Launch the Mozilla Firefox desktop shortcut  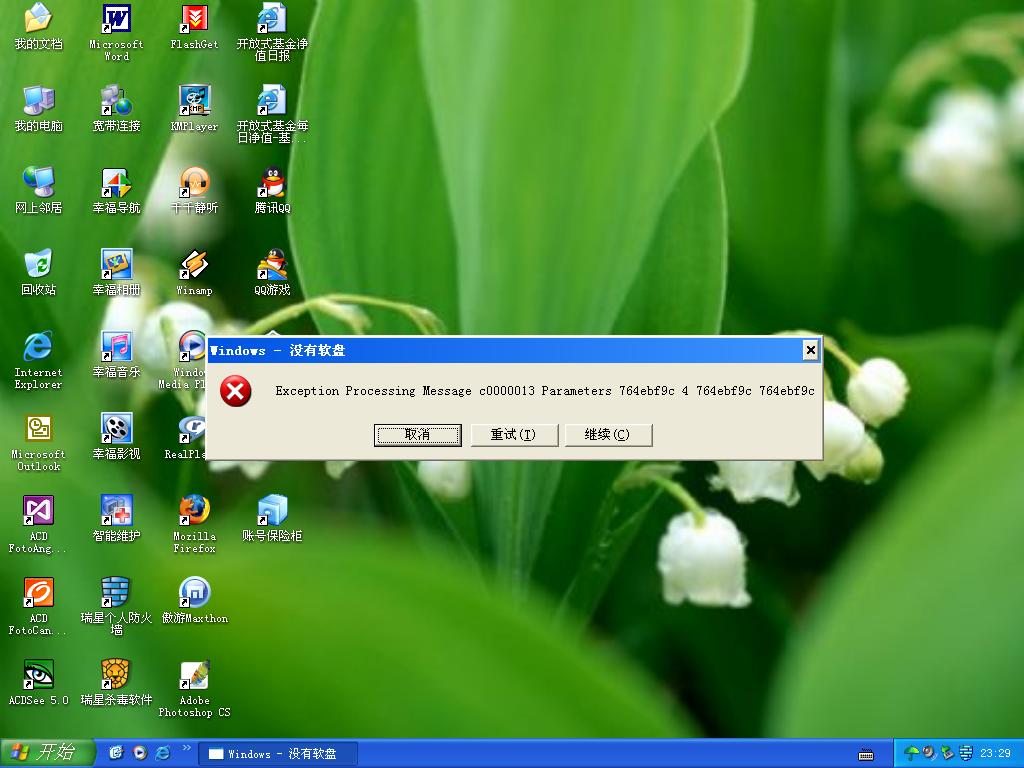click(x=194, y=524)
